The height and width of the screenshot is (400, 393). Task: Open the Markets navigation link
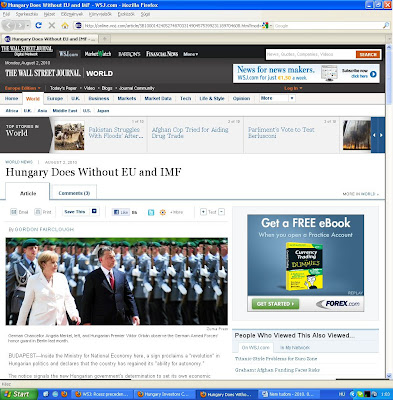click(127, 98)
